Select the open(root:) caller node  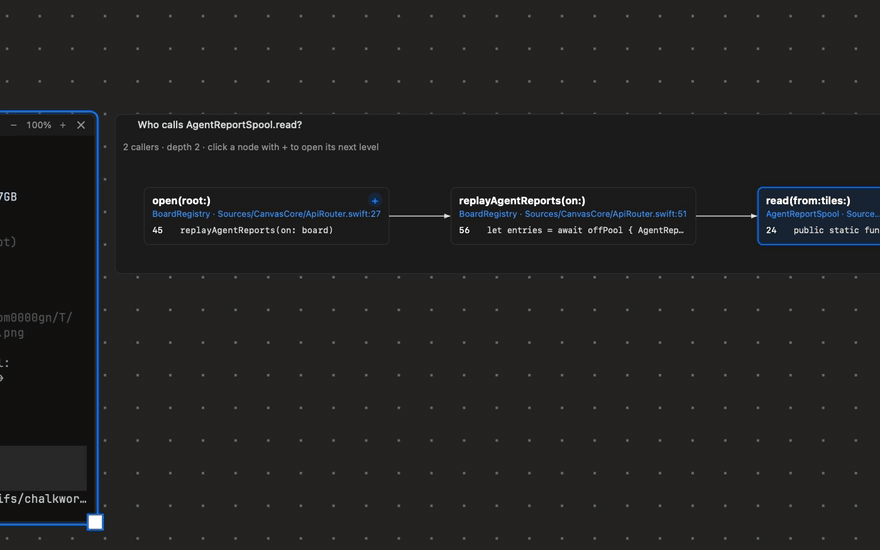pos(266,216)
